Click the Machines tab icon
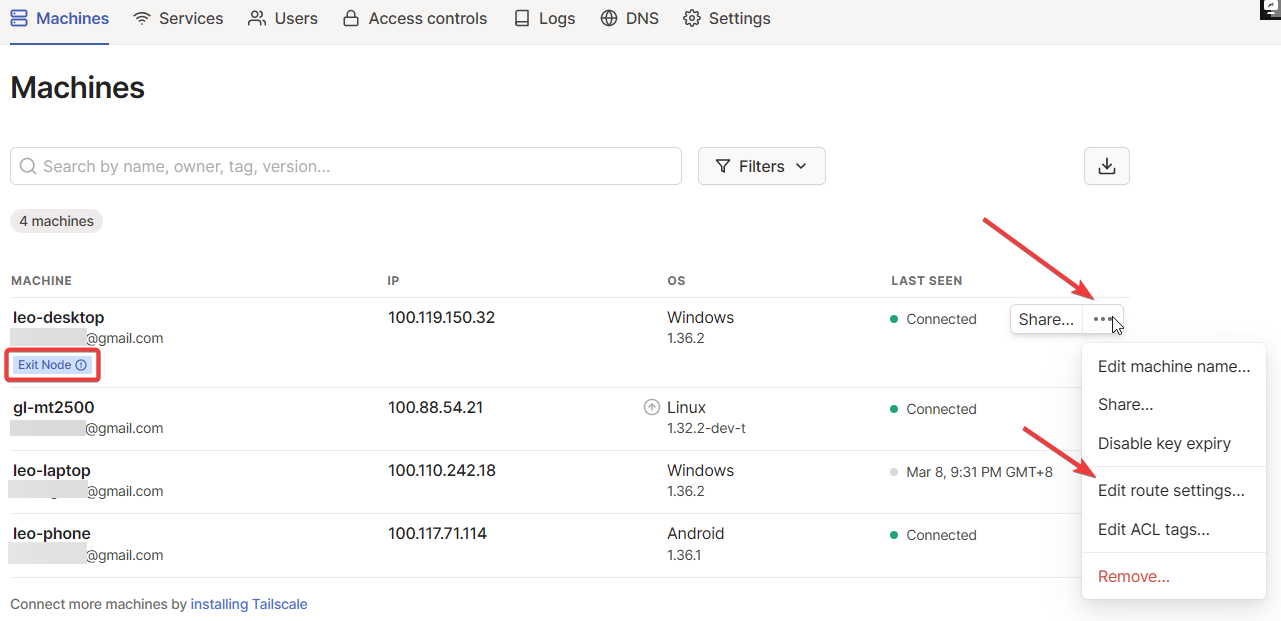Image resolution: width=1281 pixels, height=621 pixels. click(x=19, y=19)
